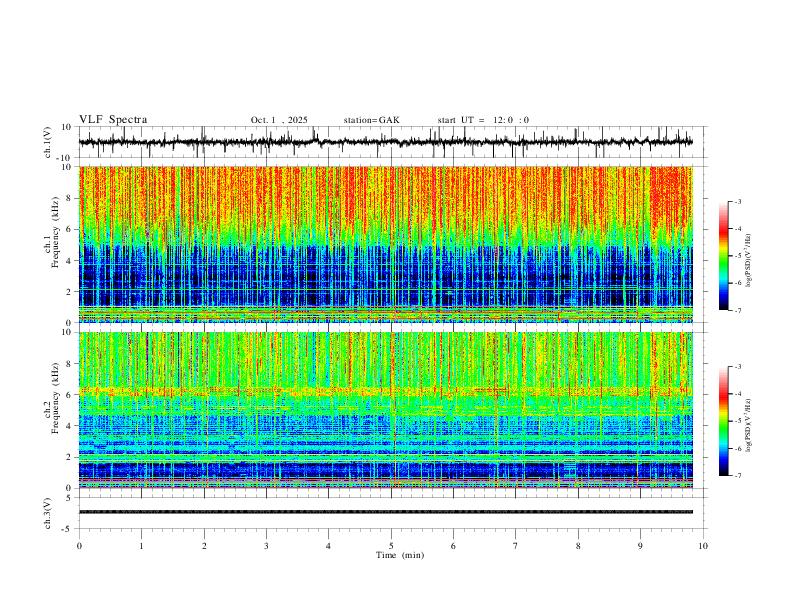Click the "ch.3(V)" axis label
Screen dimensions: 792x612
(x=48, y=513)
